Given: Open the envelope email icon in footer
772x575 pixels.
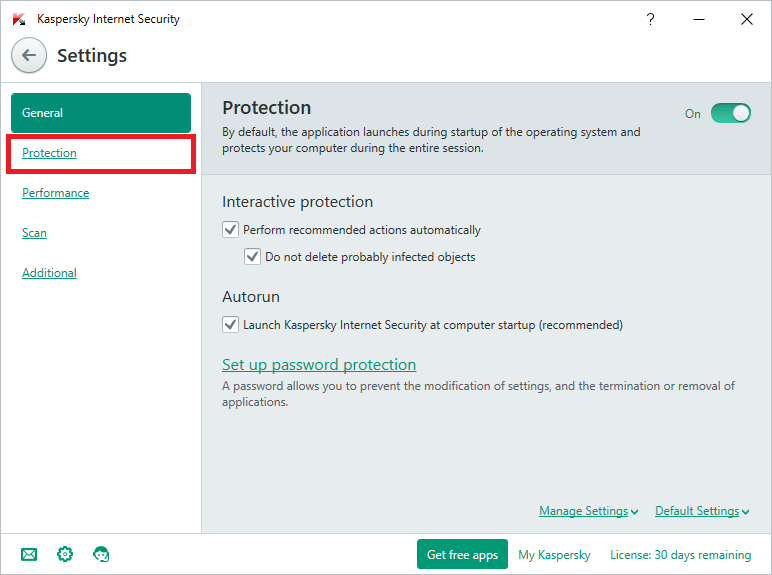Looking at the screenshot, I should coord(29,554).
